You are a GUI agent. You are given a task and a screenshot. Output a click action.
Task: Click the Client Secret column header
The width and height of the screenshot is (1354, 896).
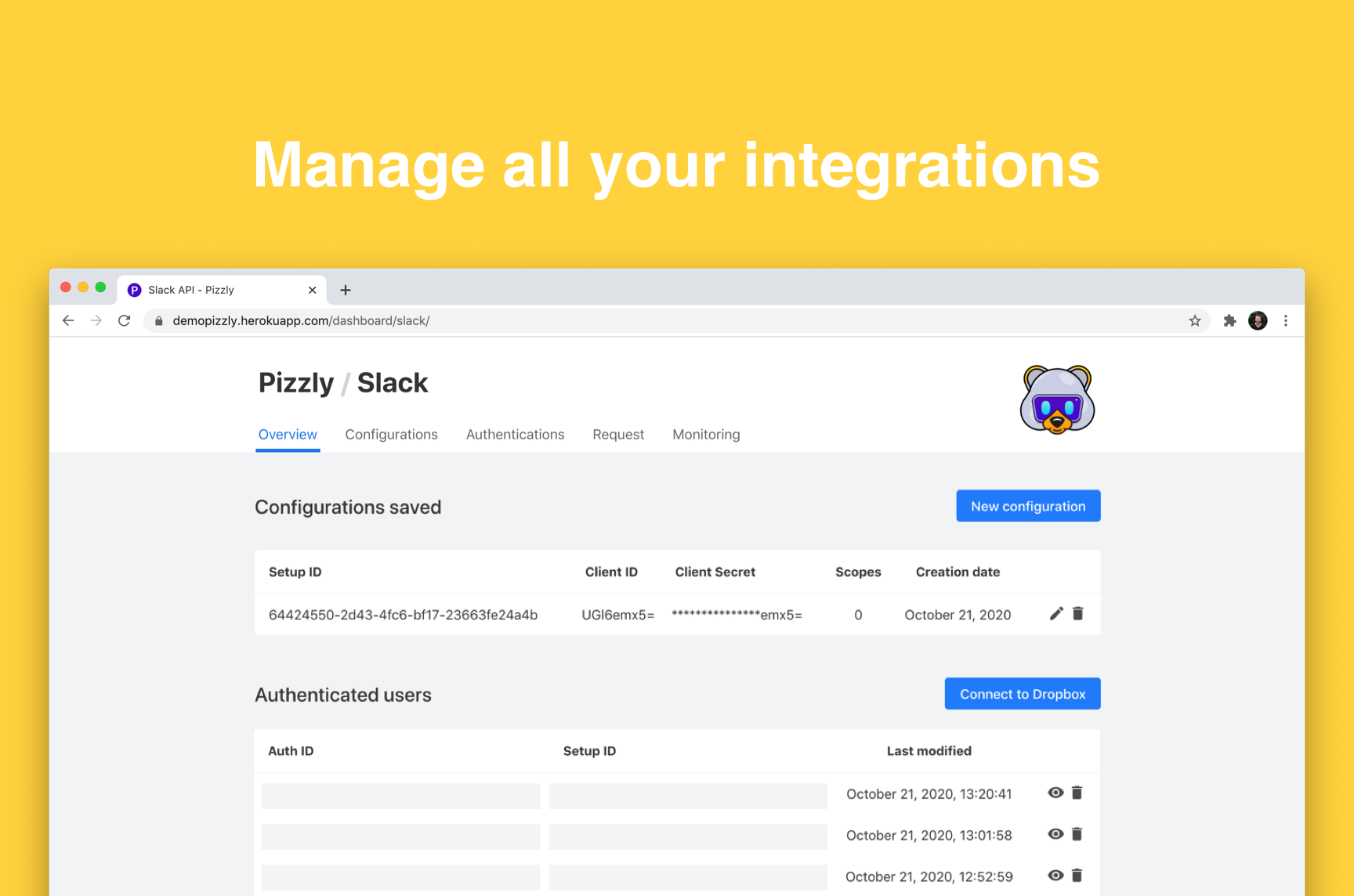click(x=715, y=572)
